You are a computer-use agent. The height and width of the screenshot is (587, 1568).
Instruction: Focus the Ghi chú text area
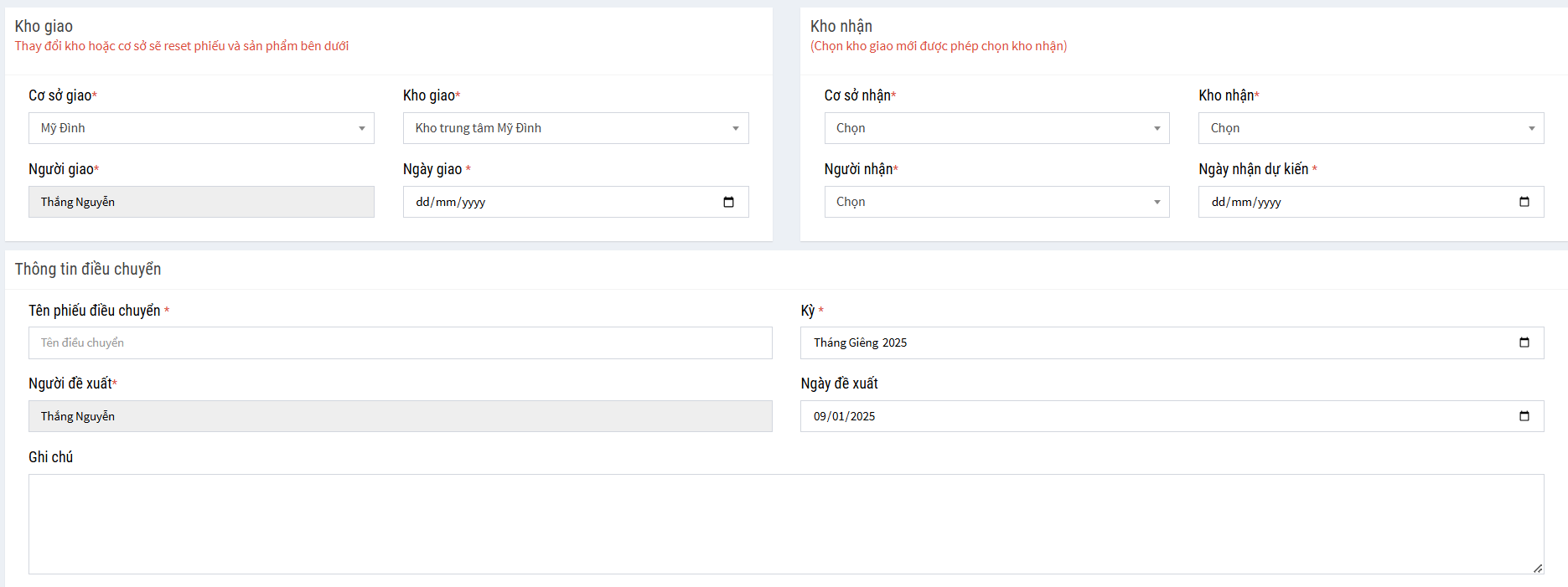pos(785,523)
